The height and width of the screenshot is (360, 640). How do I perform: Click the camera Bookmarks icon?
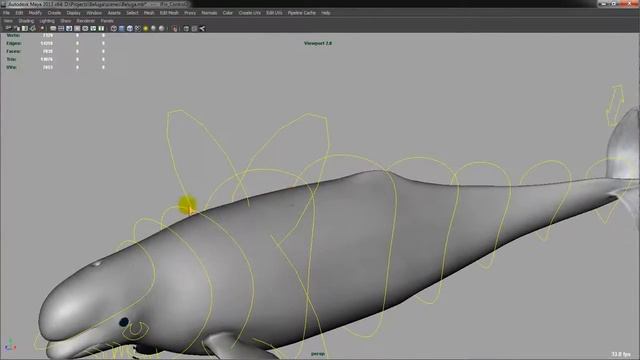(25, 29)
